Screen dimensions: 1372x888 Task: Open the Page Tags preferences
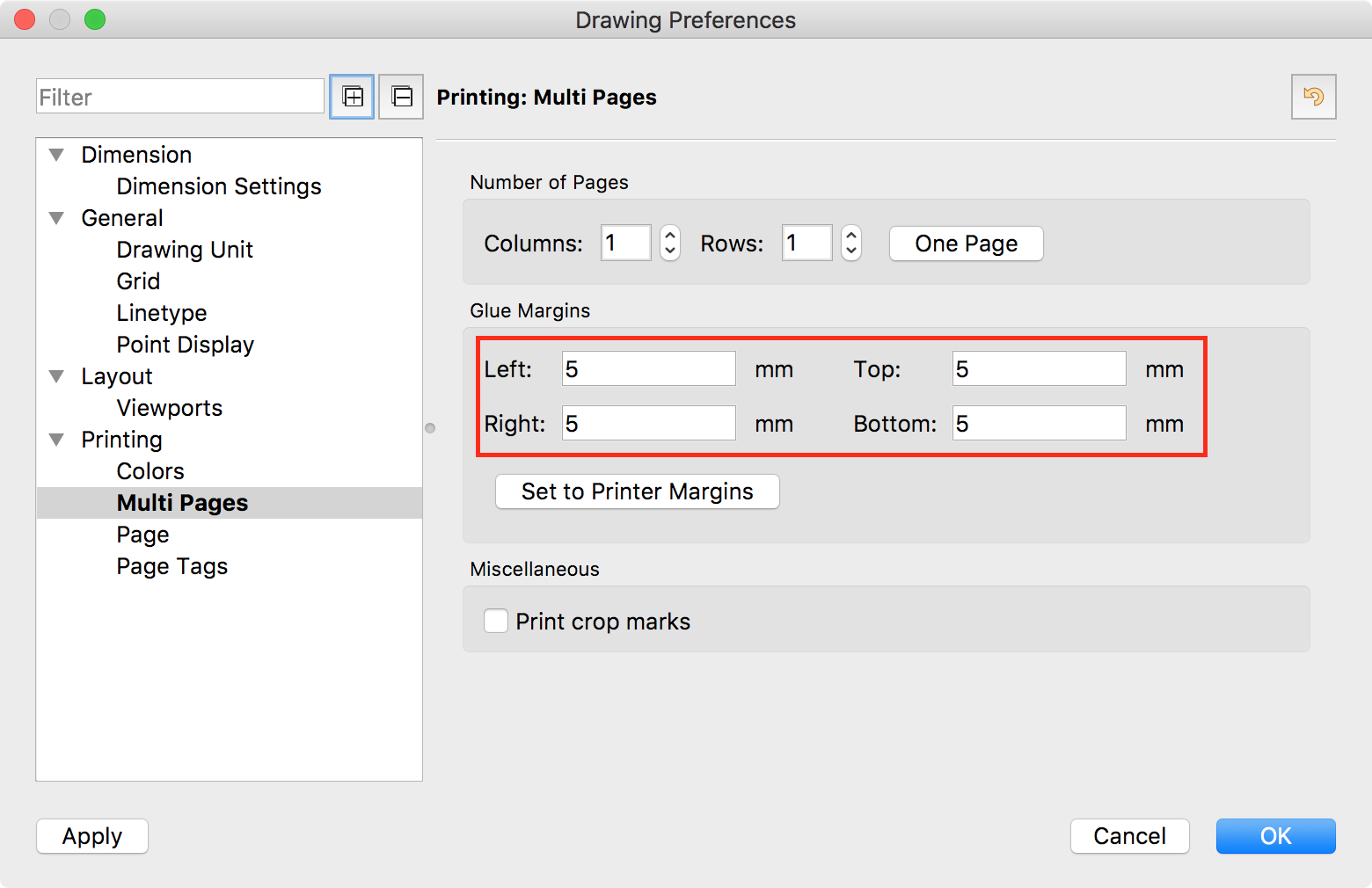point(172,566)
